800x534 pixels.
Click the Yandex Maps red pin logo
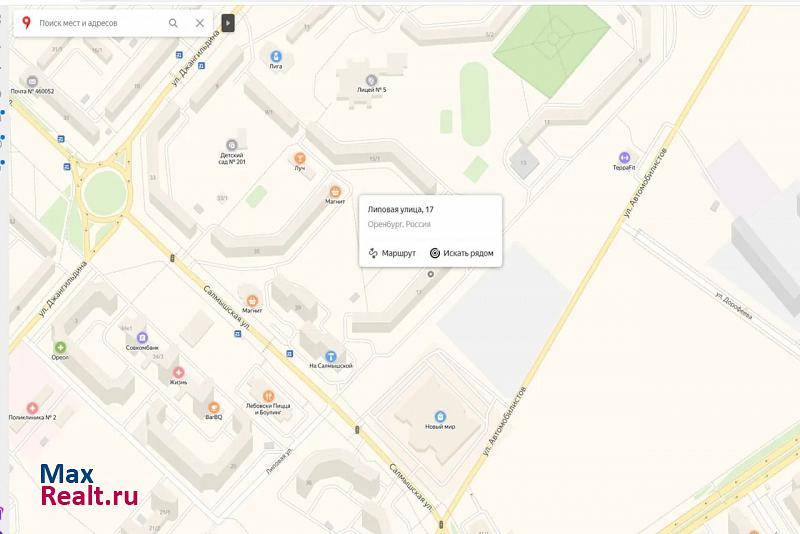point(26,22)
